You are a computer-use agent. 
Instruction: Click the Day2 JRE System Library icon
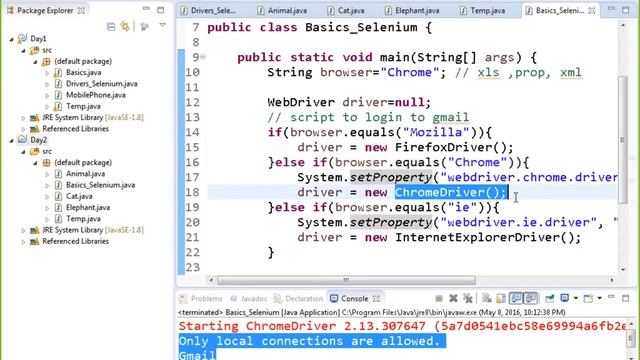35,230
